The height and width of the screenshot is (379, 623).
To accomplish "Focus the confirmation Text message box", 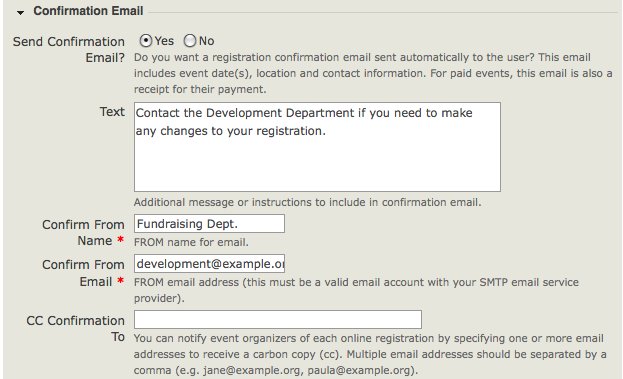I will pos(317,147).
